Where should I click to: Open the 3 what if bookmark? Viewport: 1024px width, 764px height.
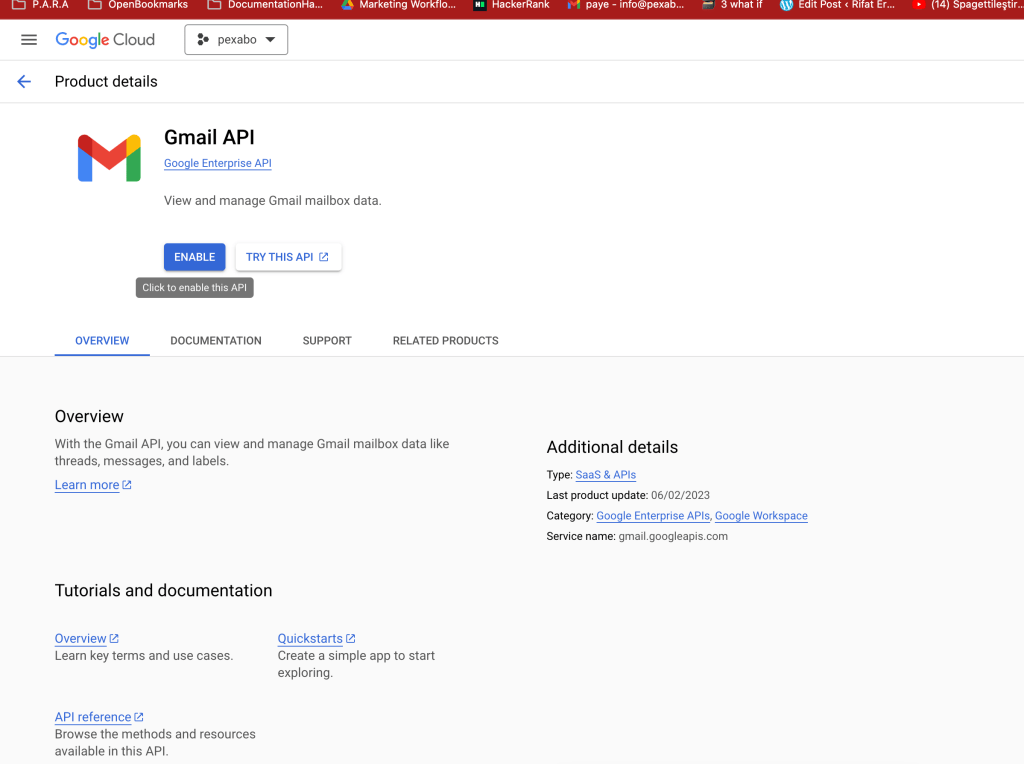click(x=732, y=5)
